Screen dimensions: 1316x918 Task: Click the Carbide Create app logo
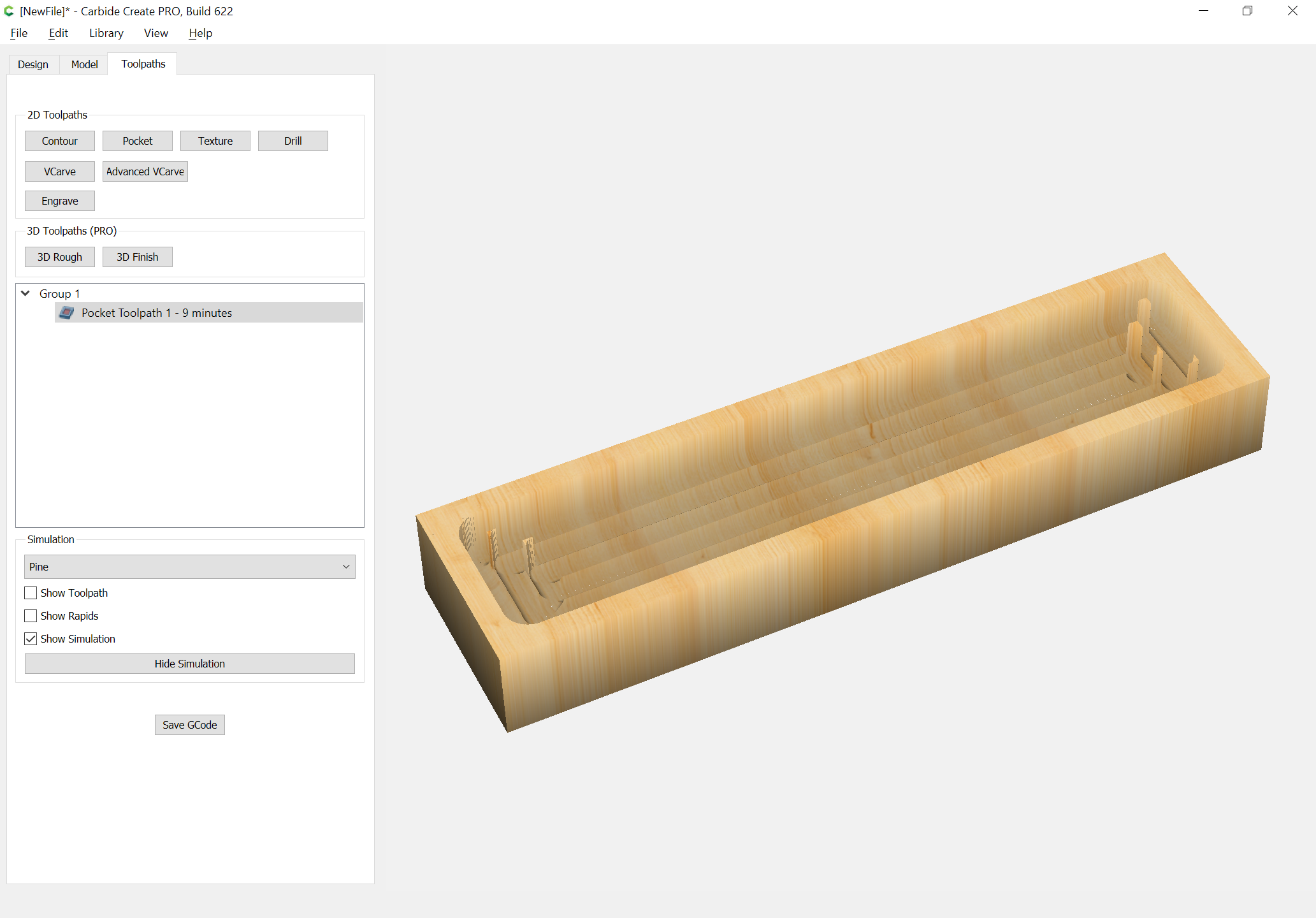pyautogui.click(x=9, y=11)
